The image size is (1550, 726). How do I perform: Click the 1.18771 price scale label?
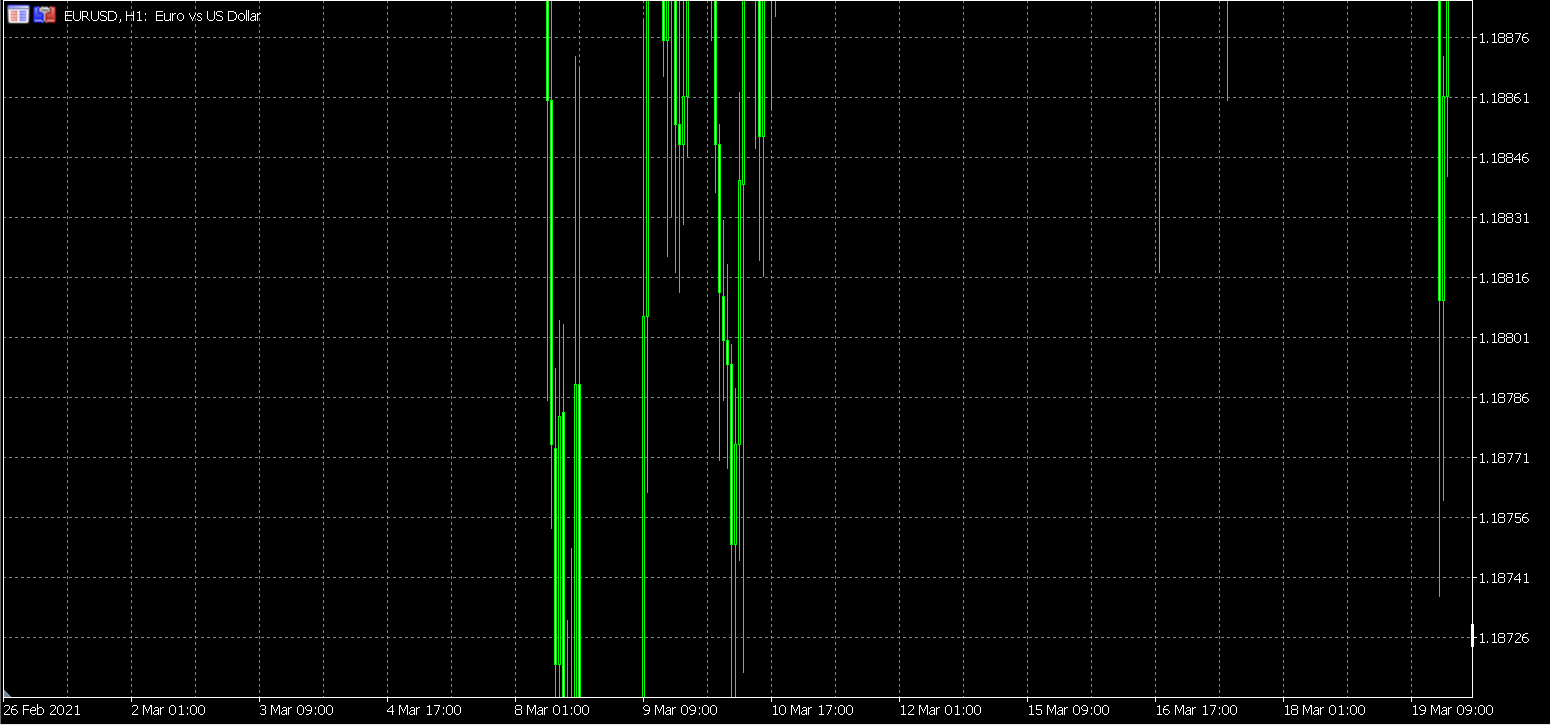(1504, 458)
